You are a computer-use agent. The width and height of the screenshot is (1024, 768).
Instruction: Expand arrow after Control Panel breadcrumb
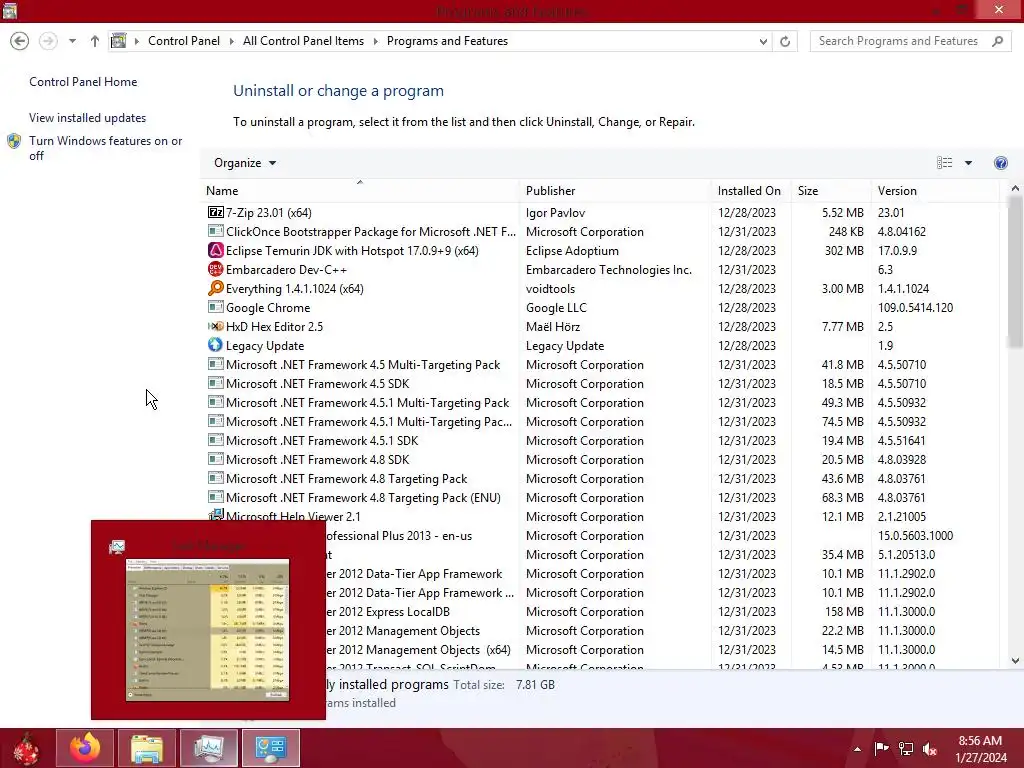[231, 41]
